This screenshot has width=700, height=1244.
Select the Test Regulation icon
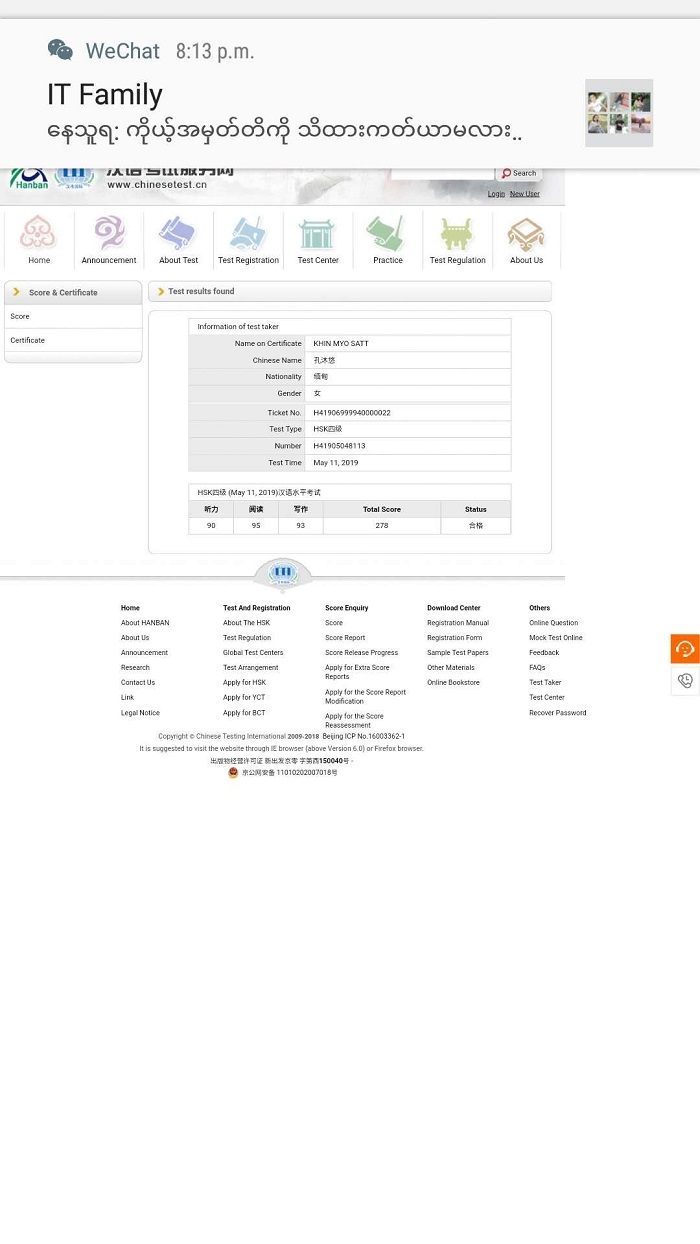(x=457, y=235)
